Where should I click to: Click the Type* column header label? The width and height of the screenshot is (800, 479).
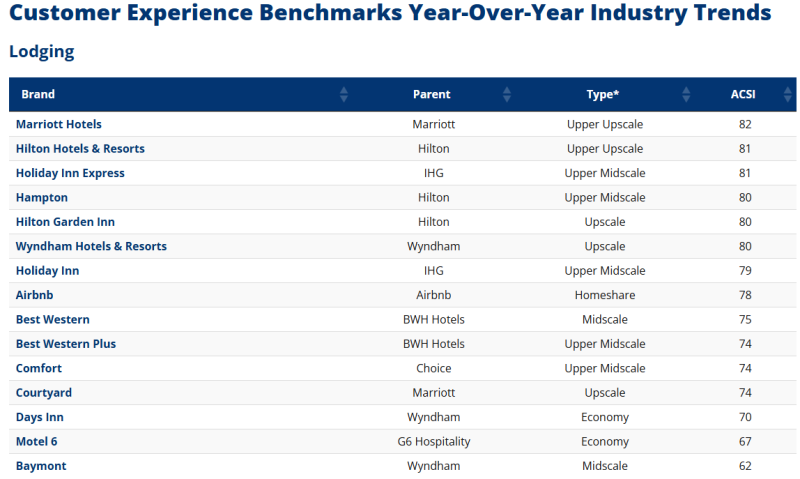(603, 94)
